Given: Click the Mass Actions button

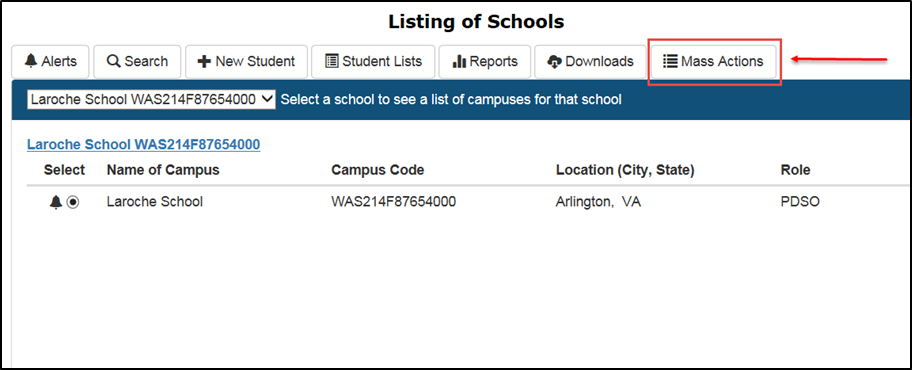Looking at the screenshot, I should pos(713,62).
